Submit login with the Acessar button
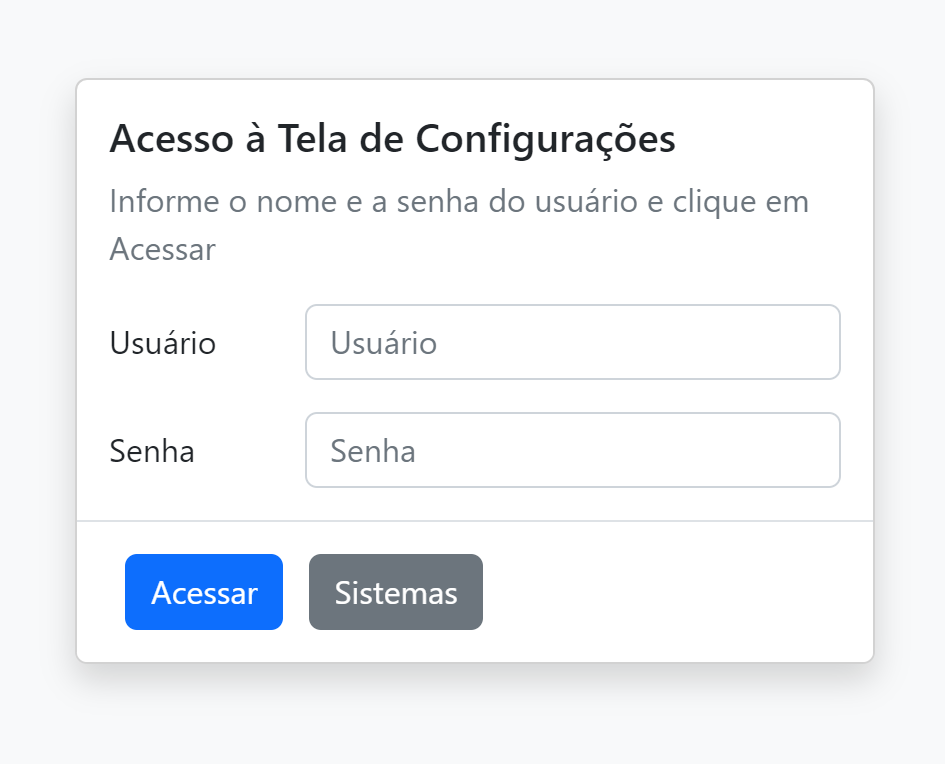The image size is (945, 764). 204,592
